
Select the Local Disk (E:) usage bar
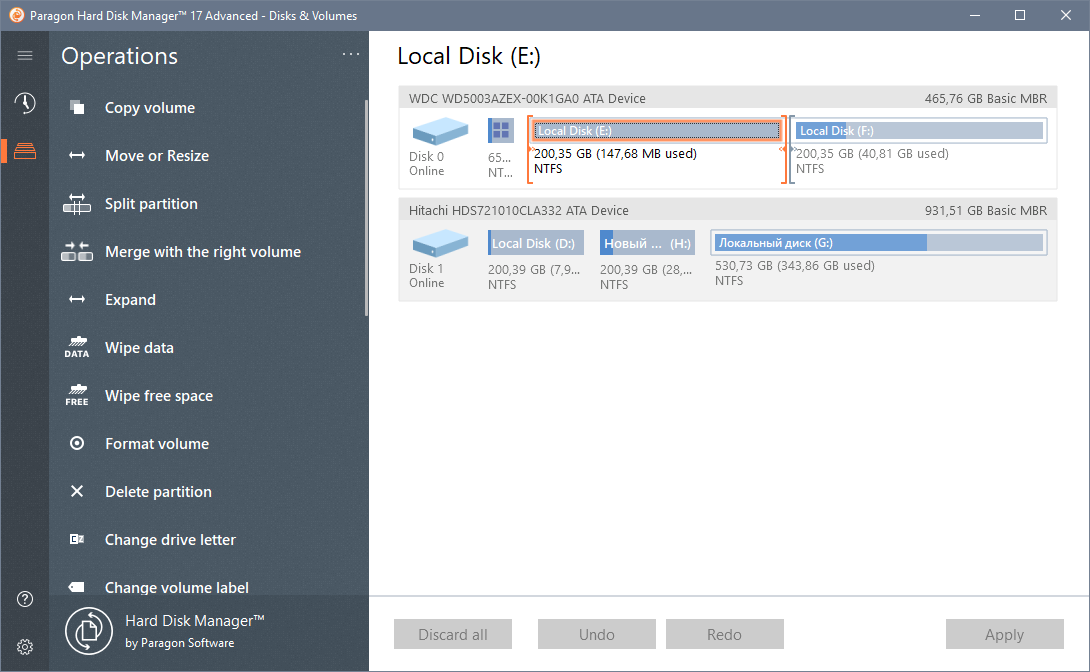[x=657, y=131]
